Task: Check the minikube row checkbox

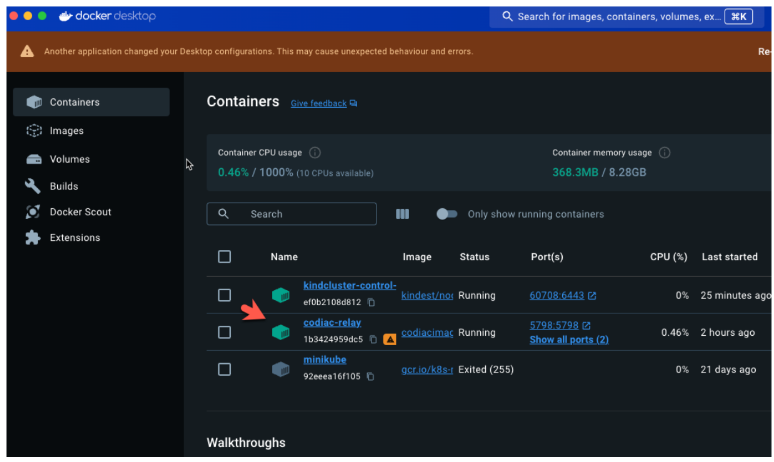Action: click(224, 369)
